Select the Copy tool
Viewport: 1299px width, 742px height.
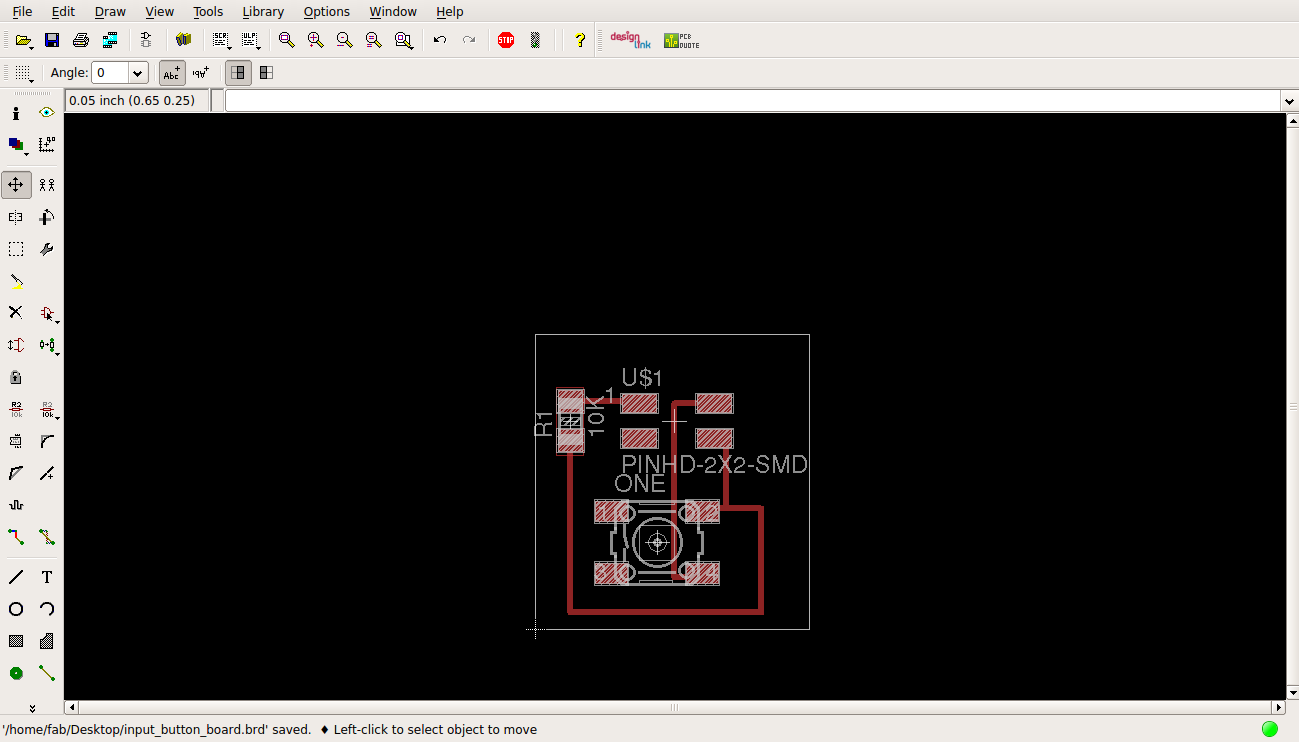click(x=47, y=185)
